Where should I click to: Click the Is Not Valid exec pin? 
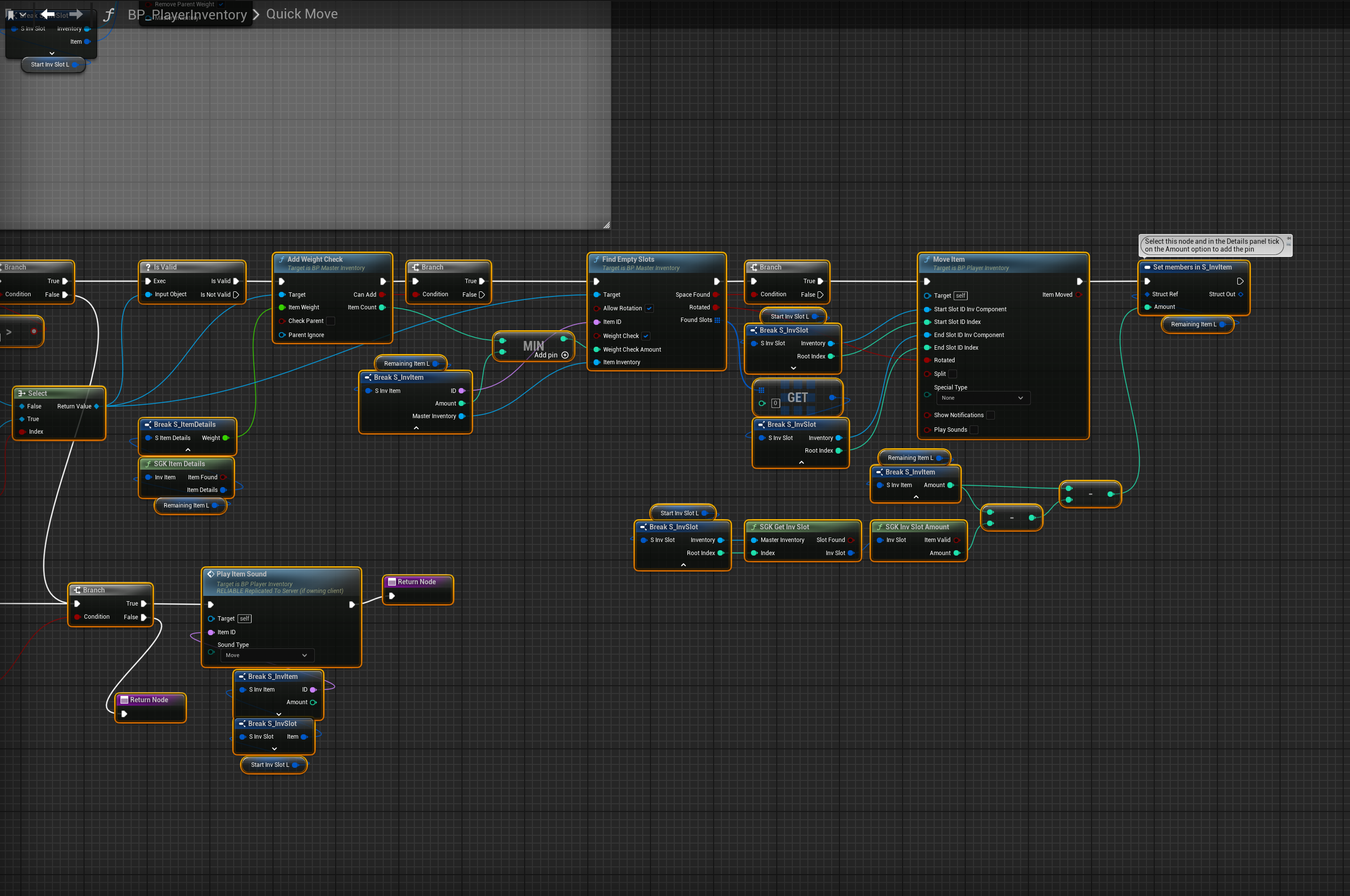click(x=236, y=295)
